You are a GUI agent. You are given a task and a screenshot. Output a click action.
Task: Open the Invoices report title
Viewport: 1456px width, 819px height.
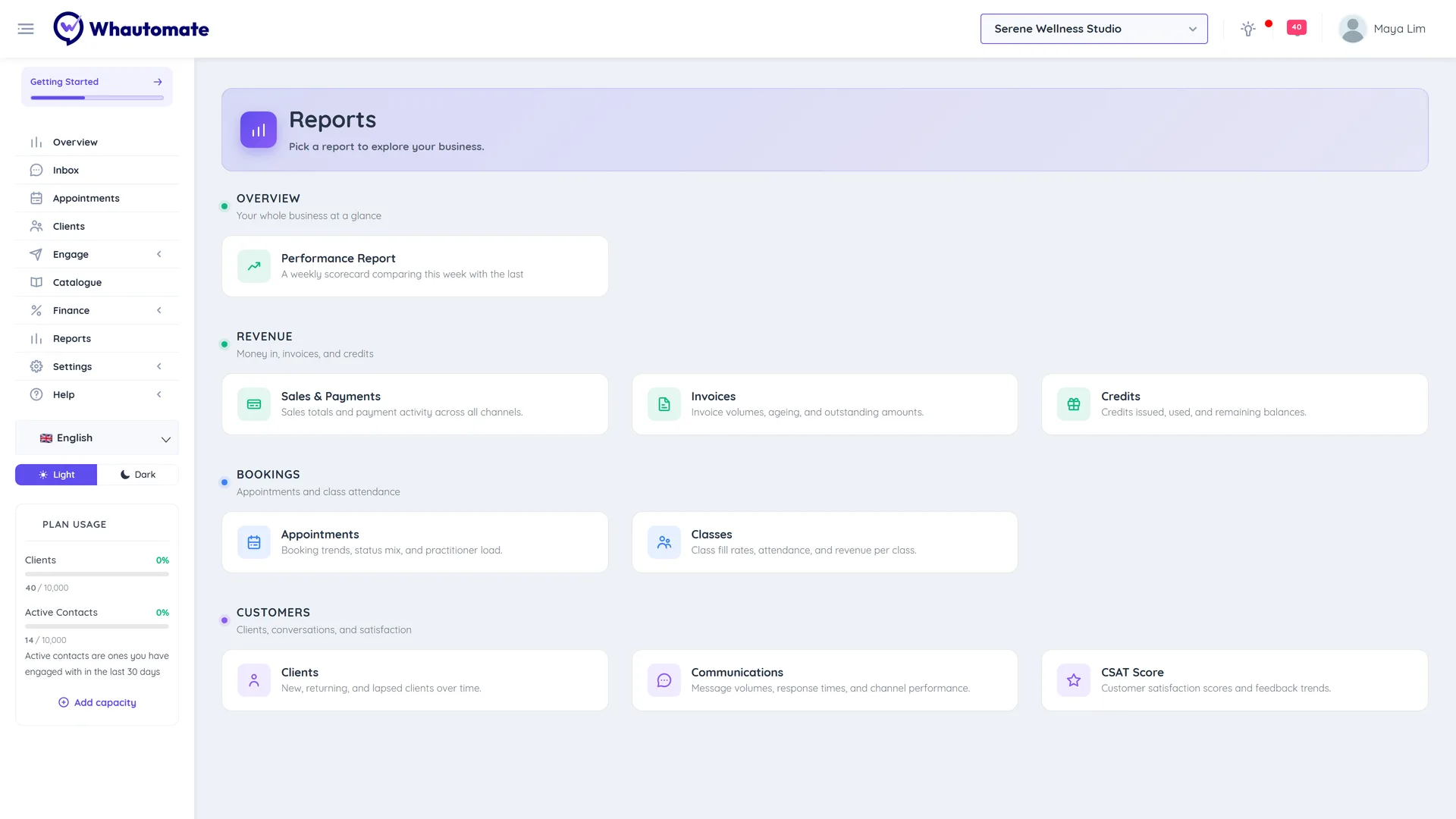click(713, 397)
